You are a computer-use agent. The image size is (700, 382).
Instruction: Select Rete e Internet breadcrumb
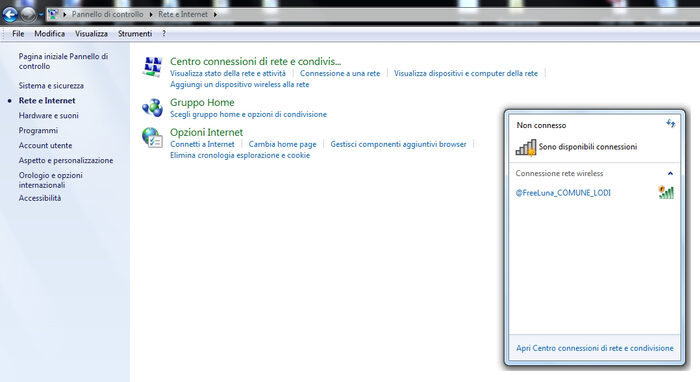[x=183, y=14]
